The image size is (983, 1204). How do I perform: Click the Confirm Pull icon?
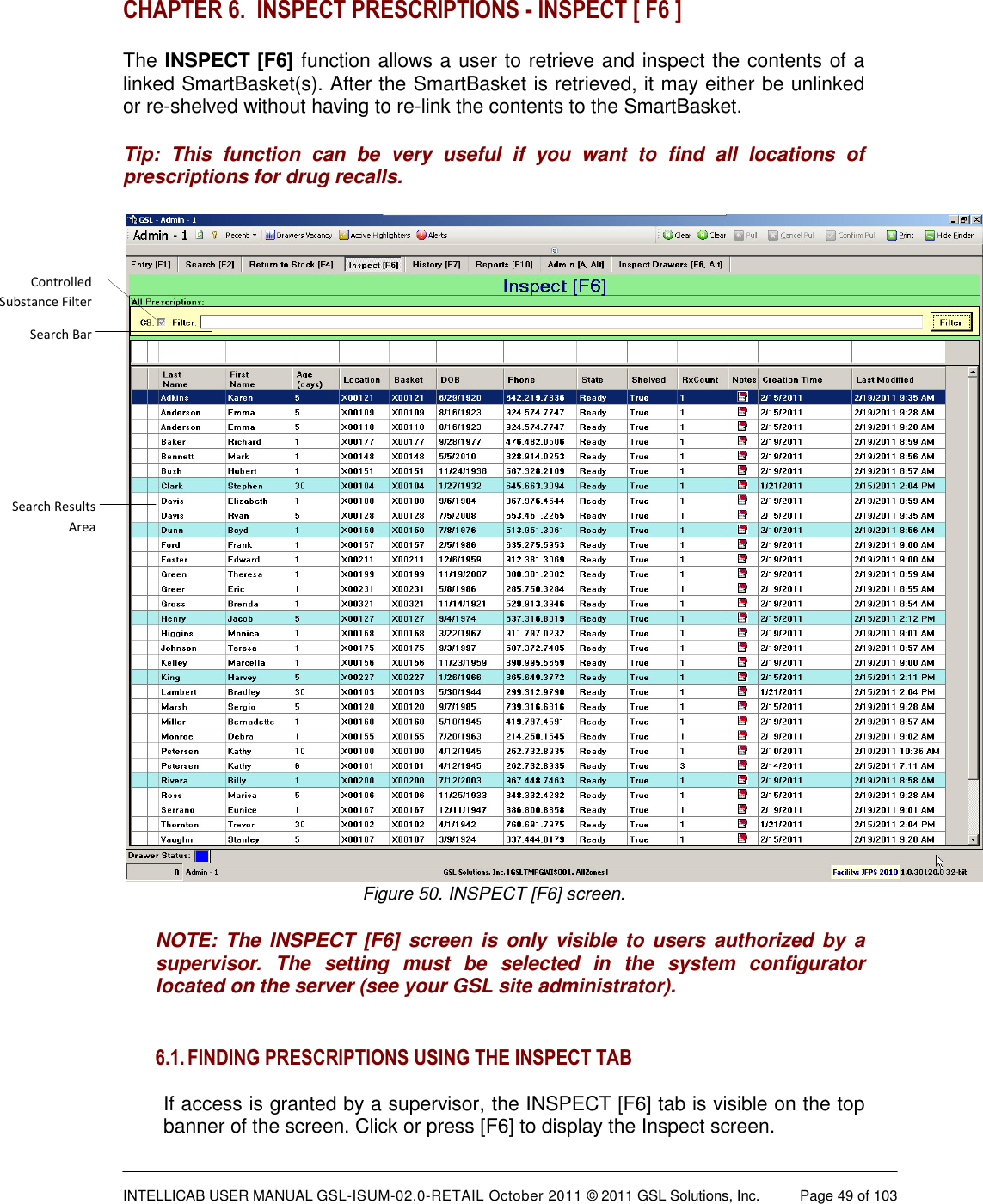[x=850, y=235]
